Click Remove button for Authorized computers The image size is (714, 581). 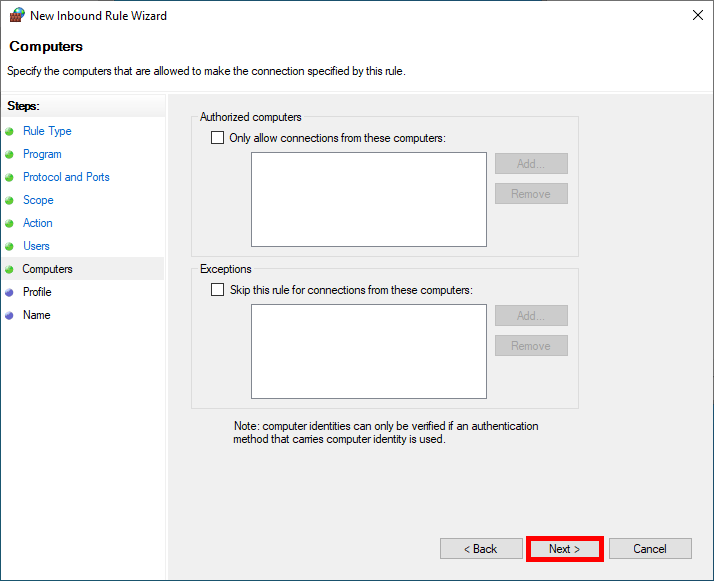531,194
